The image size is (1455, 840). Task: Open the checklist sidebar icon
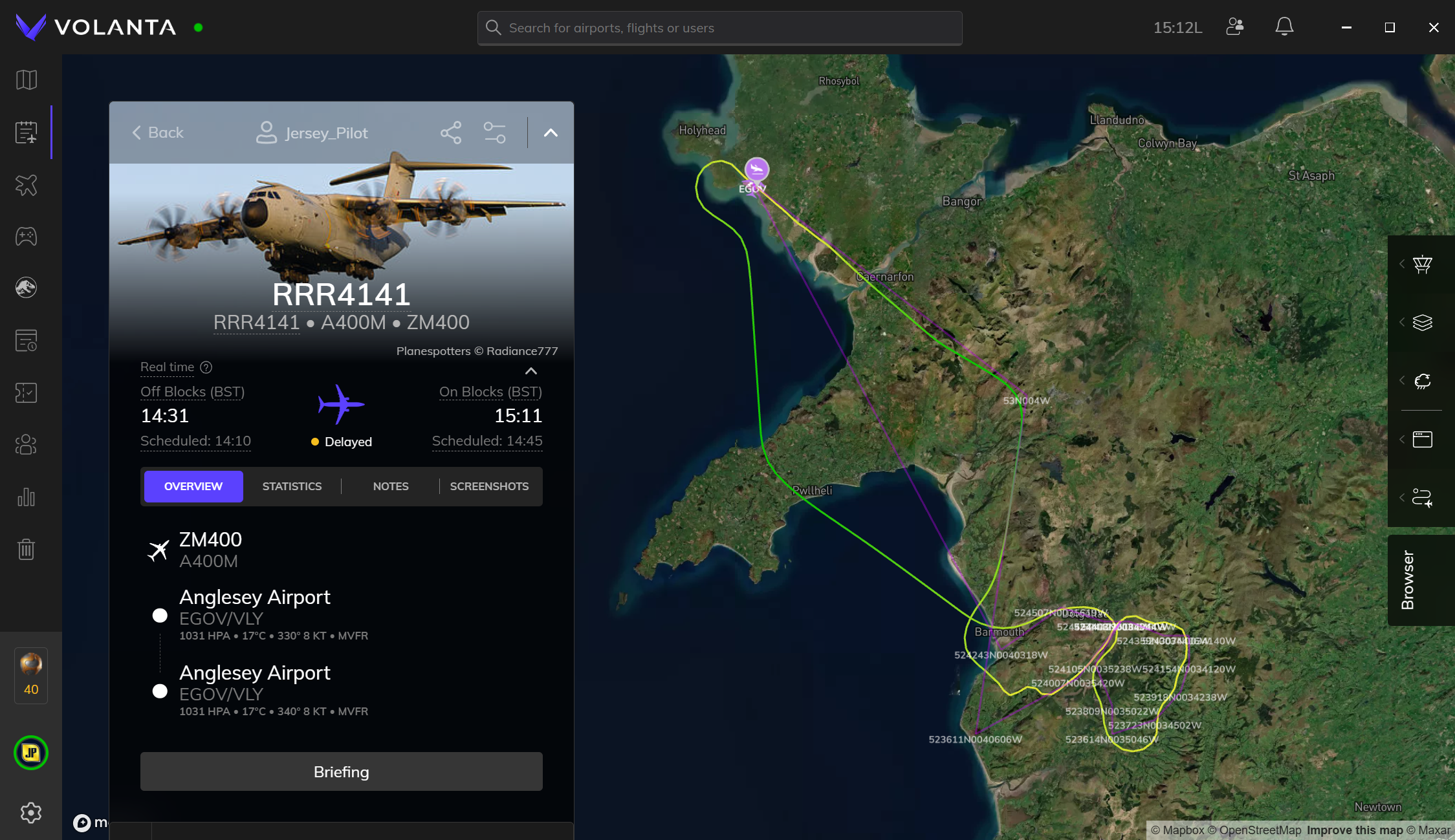[x=27, y=393]
